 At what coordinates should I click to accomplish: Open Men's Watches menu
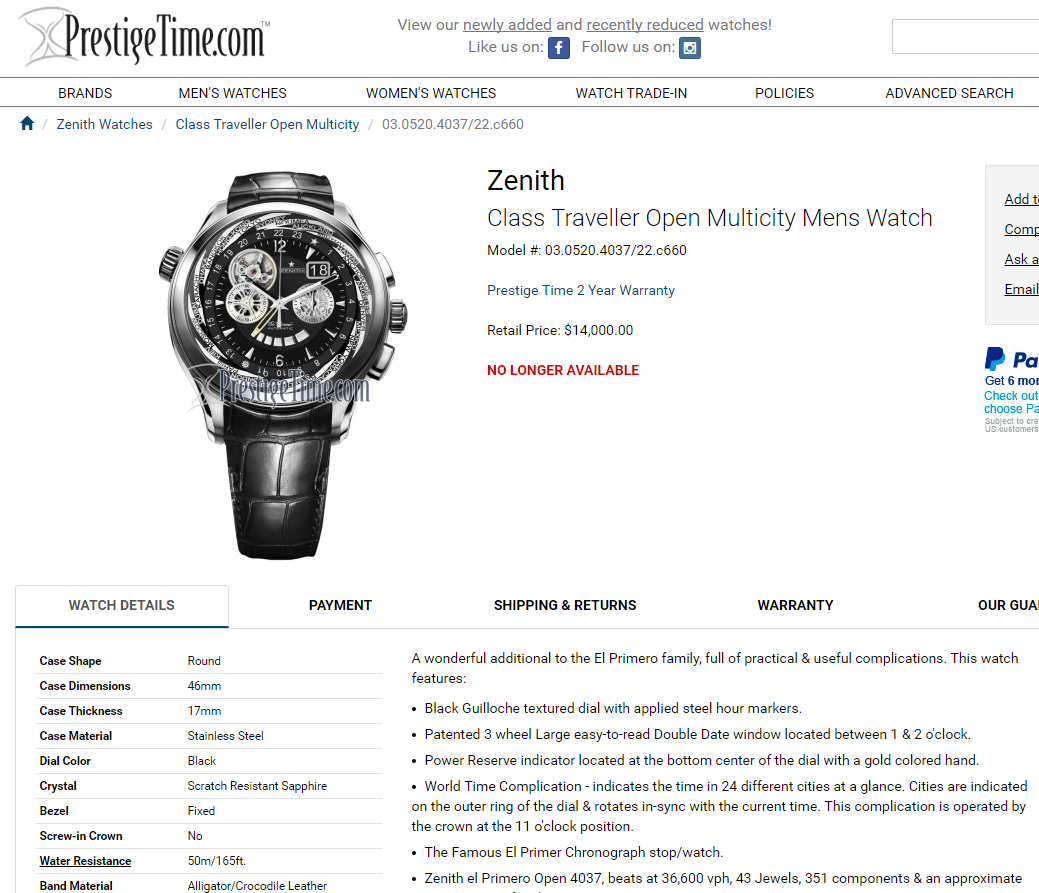point(233,93)
